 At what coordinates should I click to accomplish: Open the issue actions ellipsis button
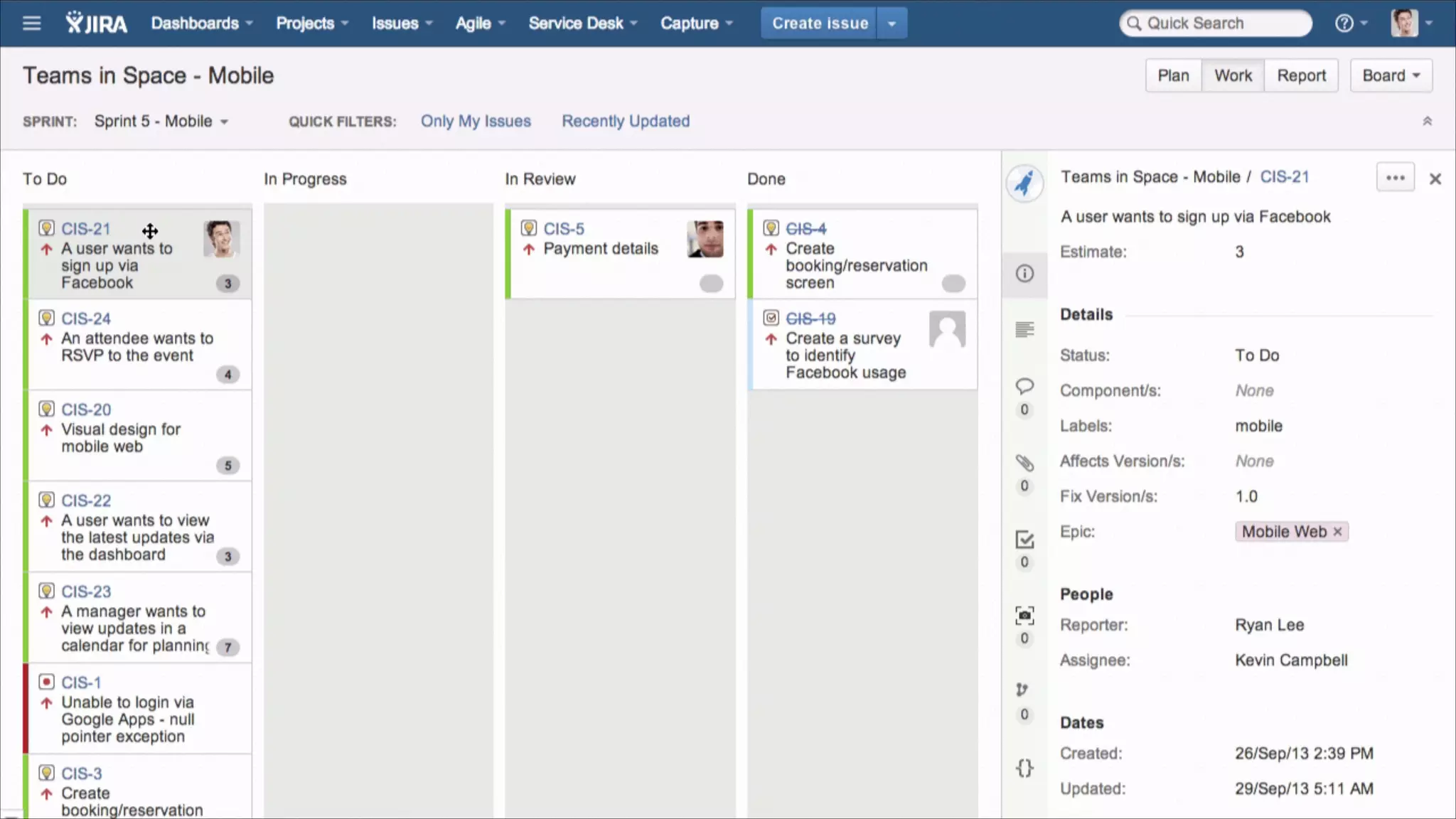[x=1395, y=178]
